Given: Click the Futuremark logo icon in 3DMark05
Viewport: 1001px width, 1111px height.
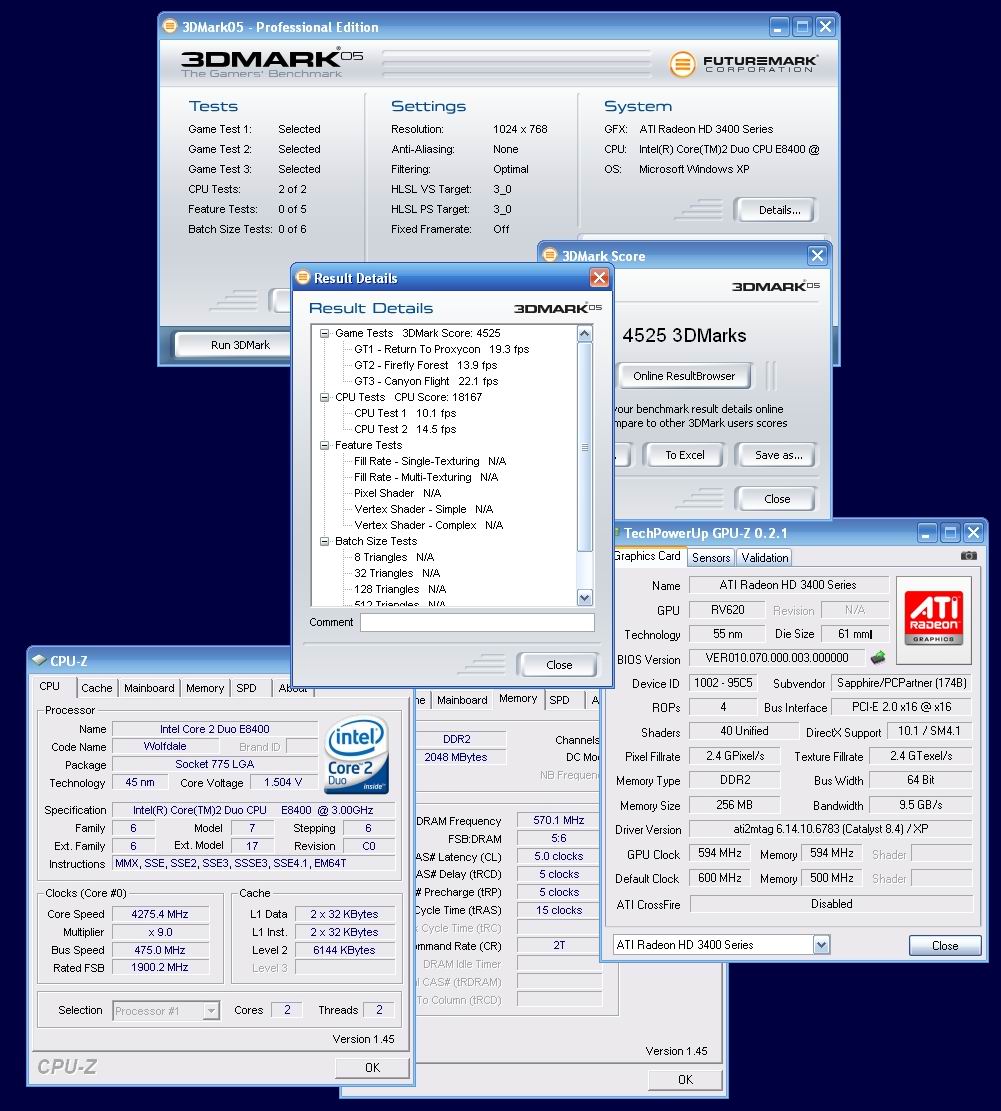Looking at the screenshot, I should (682, 64).
